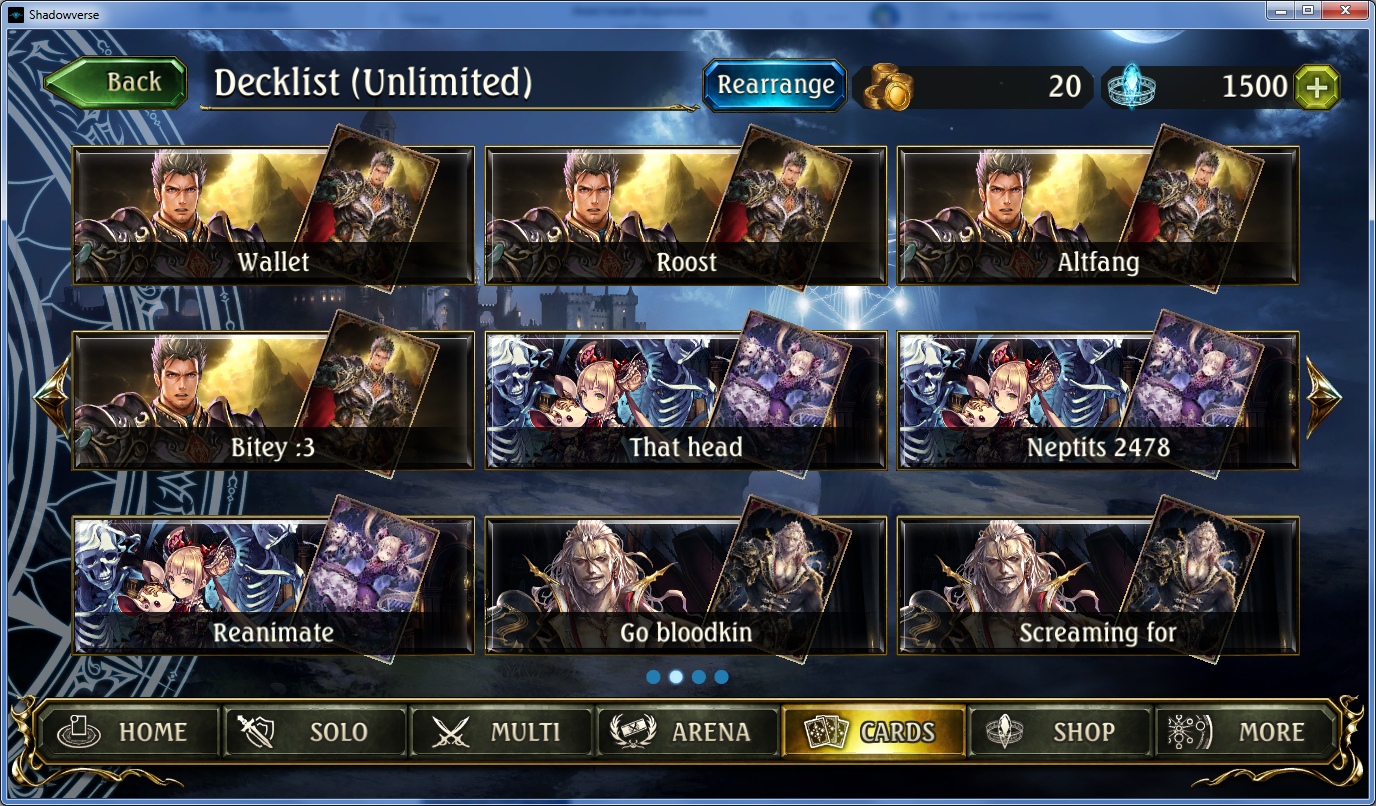Click the green plus icon to add crystals
Image resolution: width=1376 pixels, height=806 pixels.
(1318, 87)
